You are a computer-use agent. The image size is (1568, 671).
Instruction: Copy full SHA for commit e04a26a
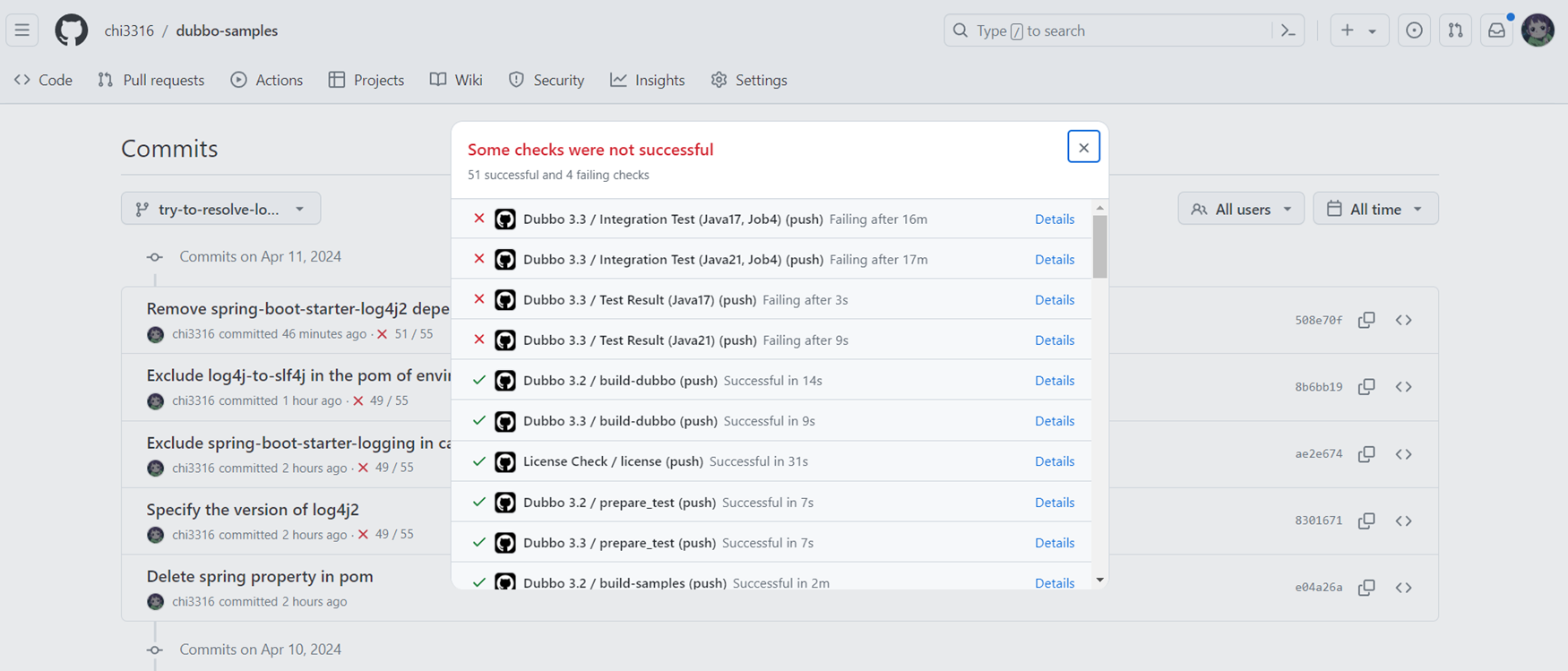tap(1366, 588)
